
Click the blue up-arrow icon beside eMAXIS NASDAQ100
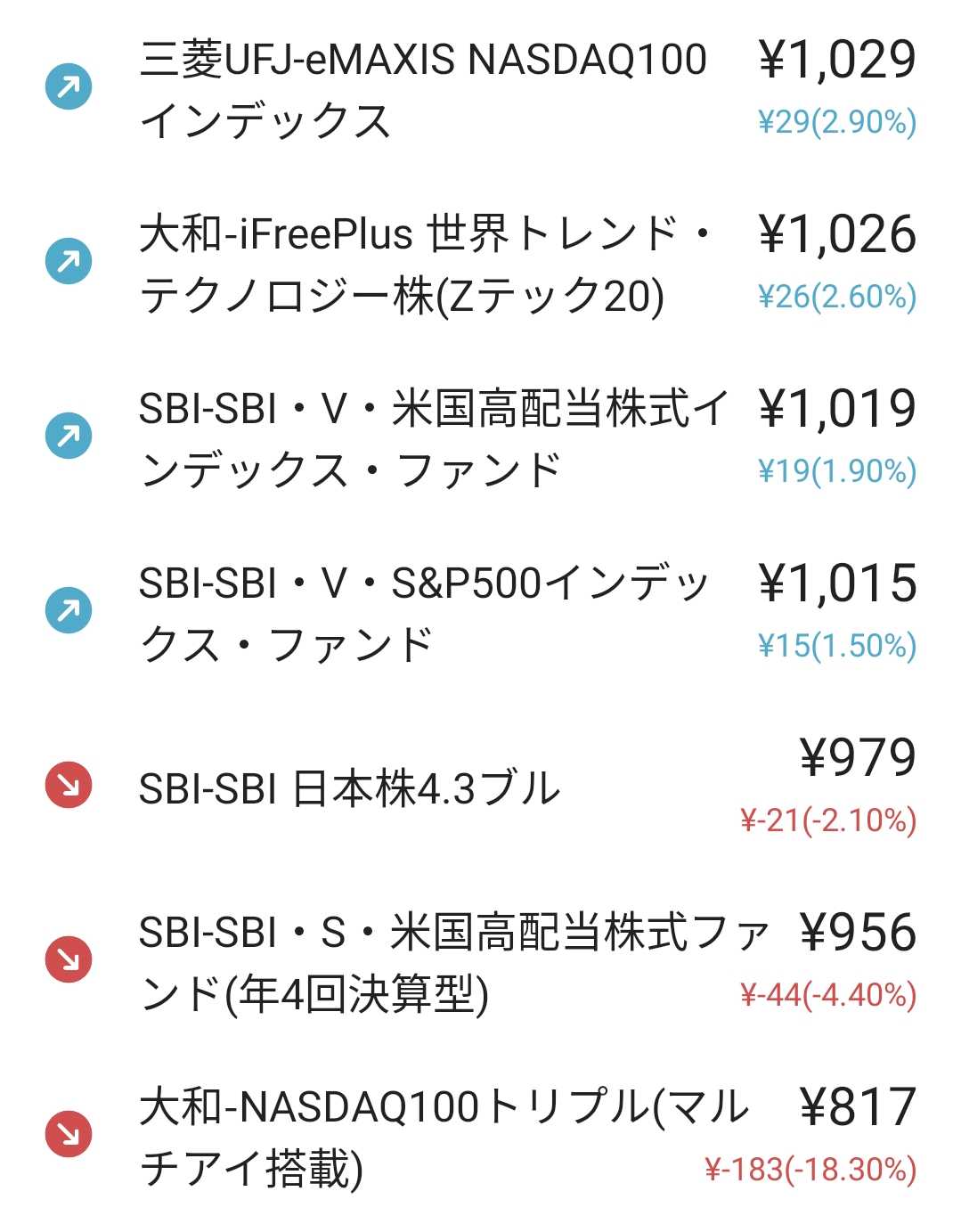[x=69, y=86]
